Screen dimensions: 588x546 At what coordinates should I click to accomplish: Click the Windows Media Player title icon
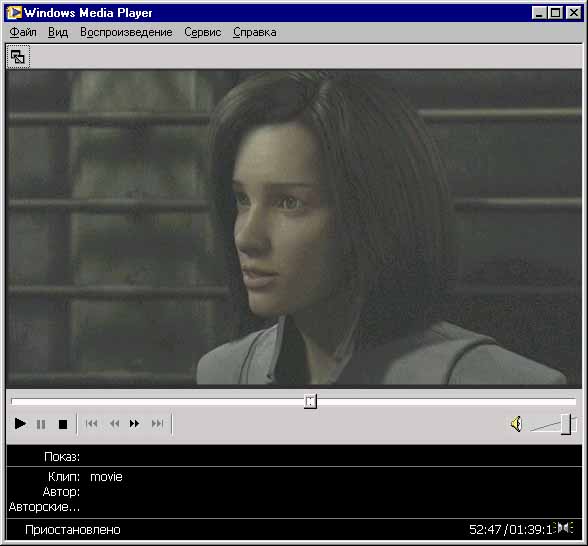[14, 13]
